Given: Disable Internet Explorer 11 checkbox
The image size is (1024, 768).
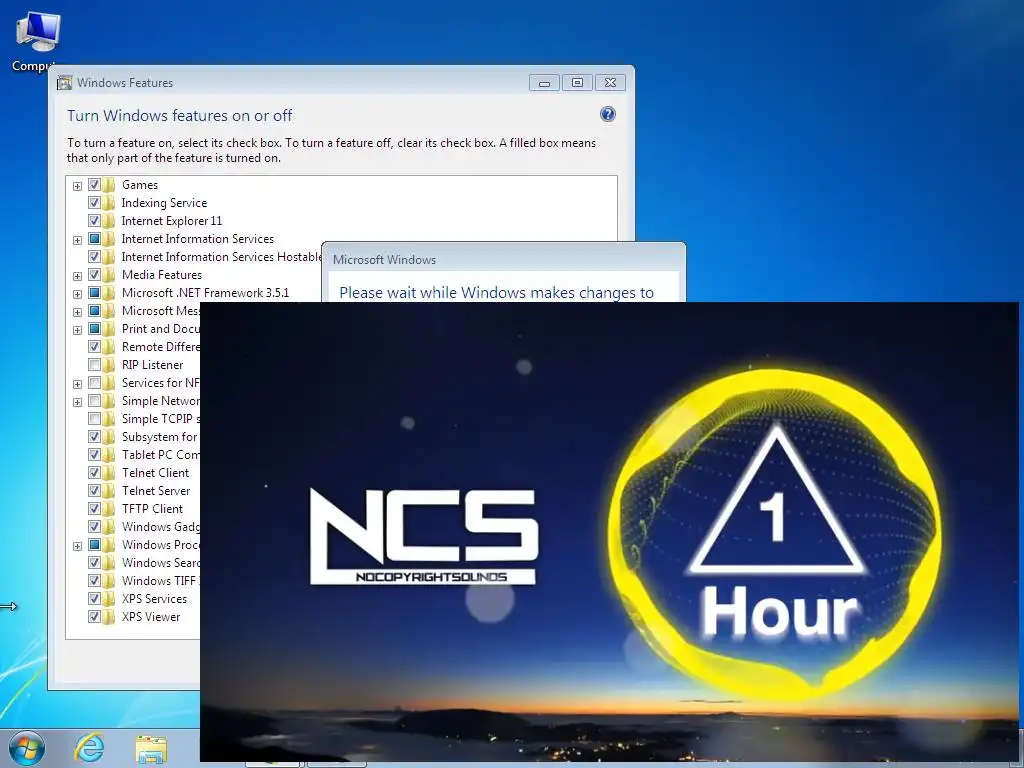Looking at the screenshot, I should click(x=94, y=221).
